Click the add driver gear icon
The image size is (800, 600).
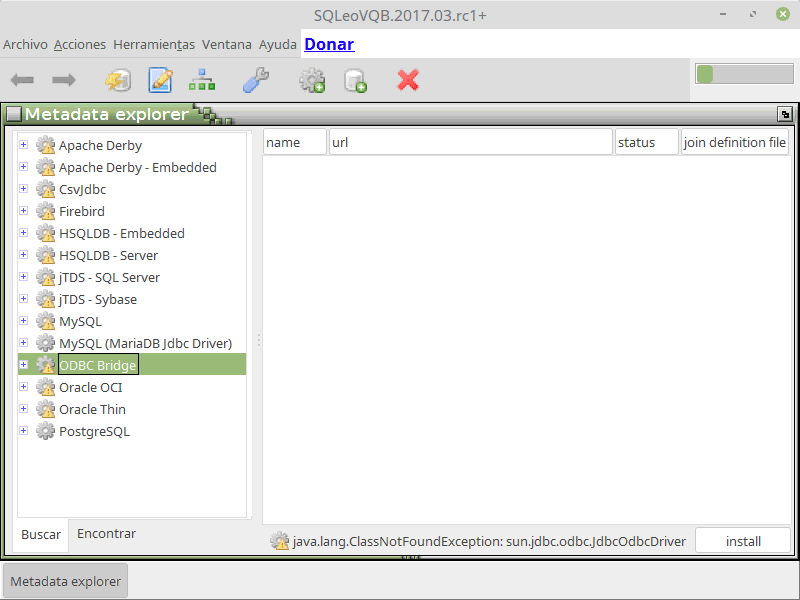pyautogui.click(x=311, y=80)
